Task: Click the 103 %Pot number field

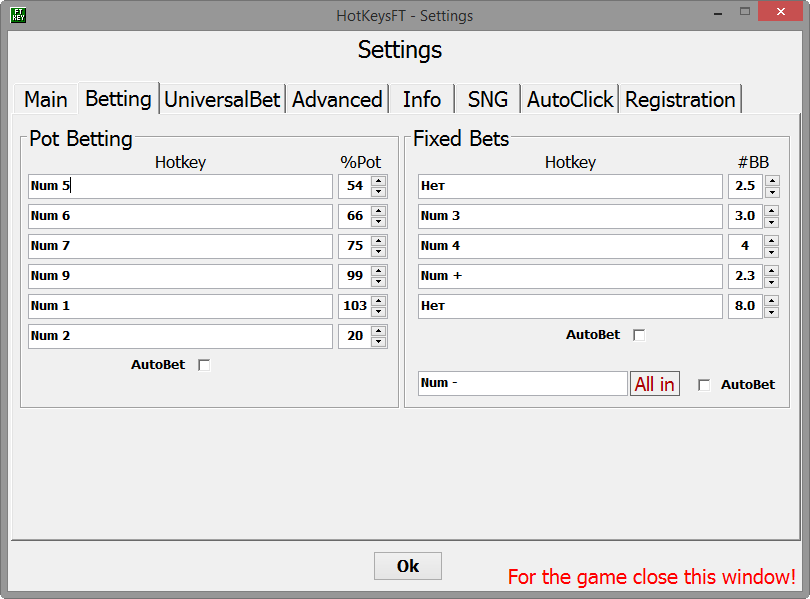Action: (354, 306)
